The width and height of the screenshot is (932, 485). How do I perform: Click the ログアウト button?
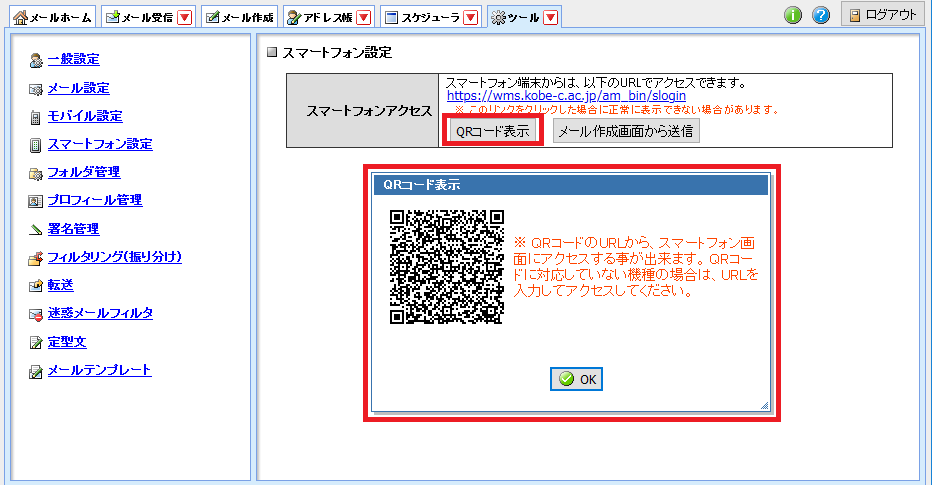(x=883, y=14)
